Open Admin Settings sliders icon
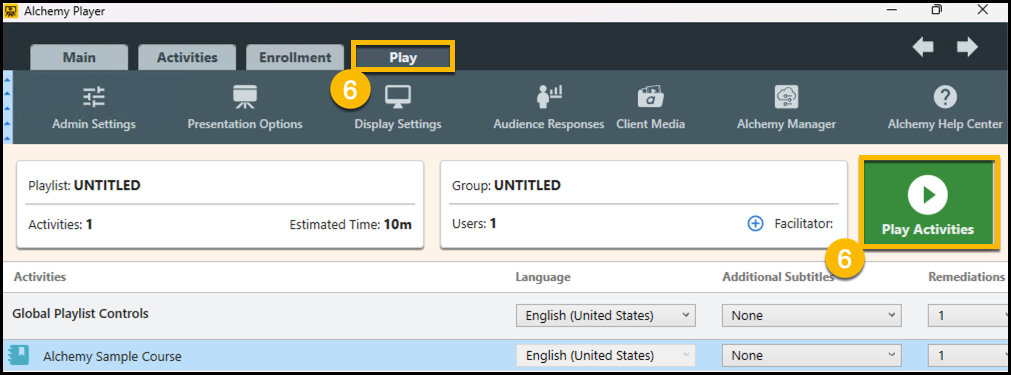This screenshot has height=375, width=1011. [x=94, y=97]
